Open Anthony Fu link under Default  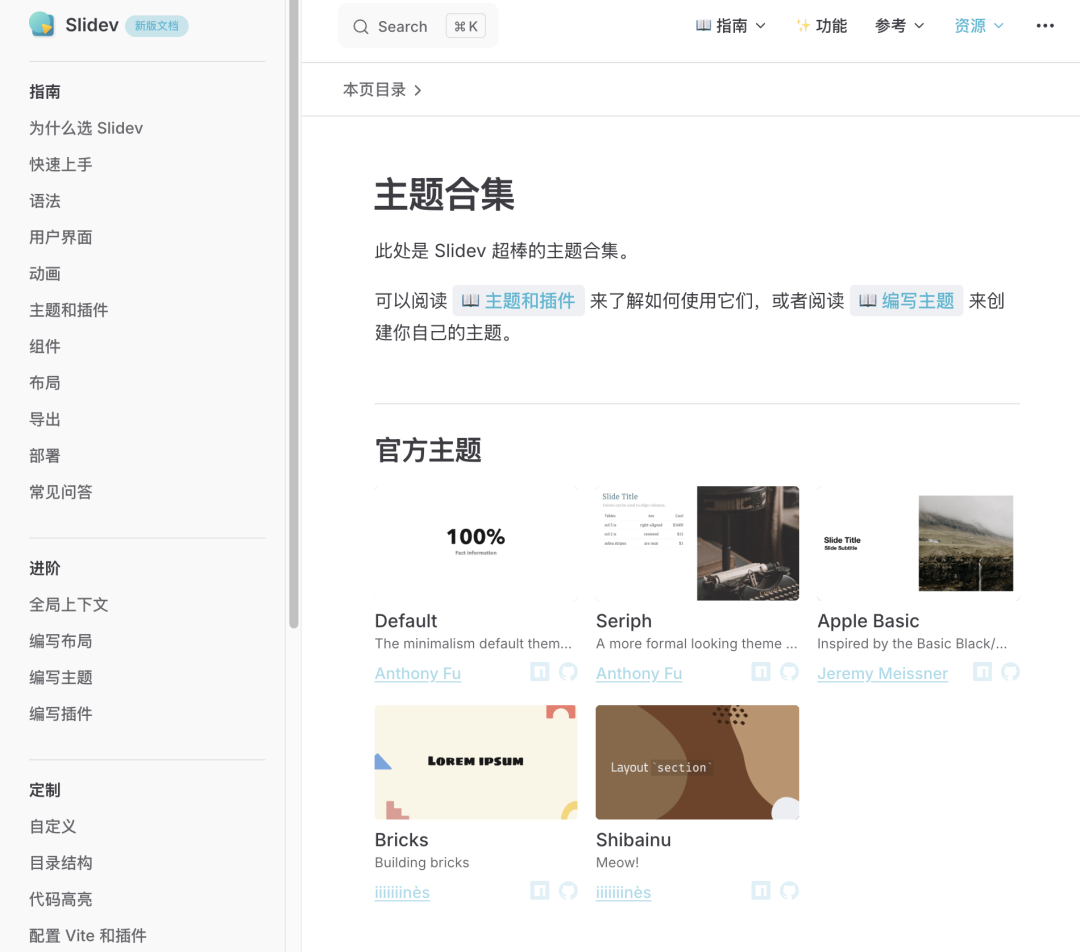click(417, 673)
